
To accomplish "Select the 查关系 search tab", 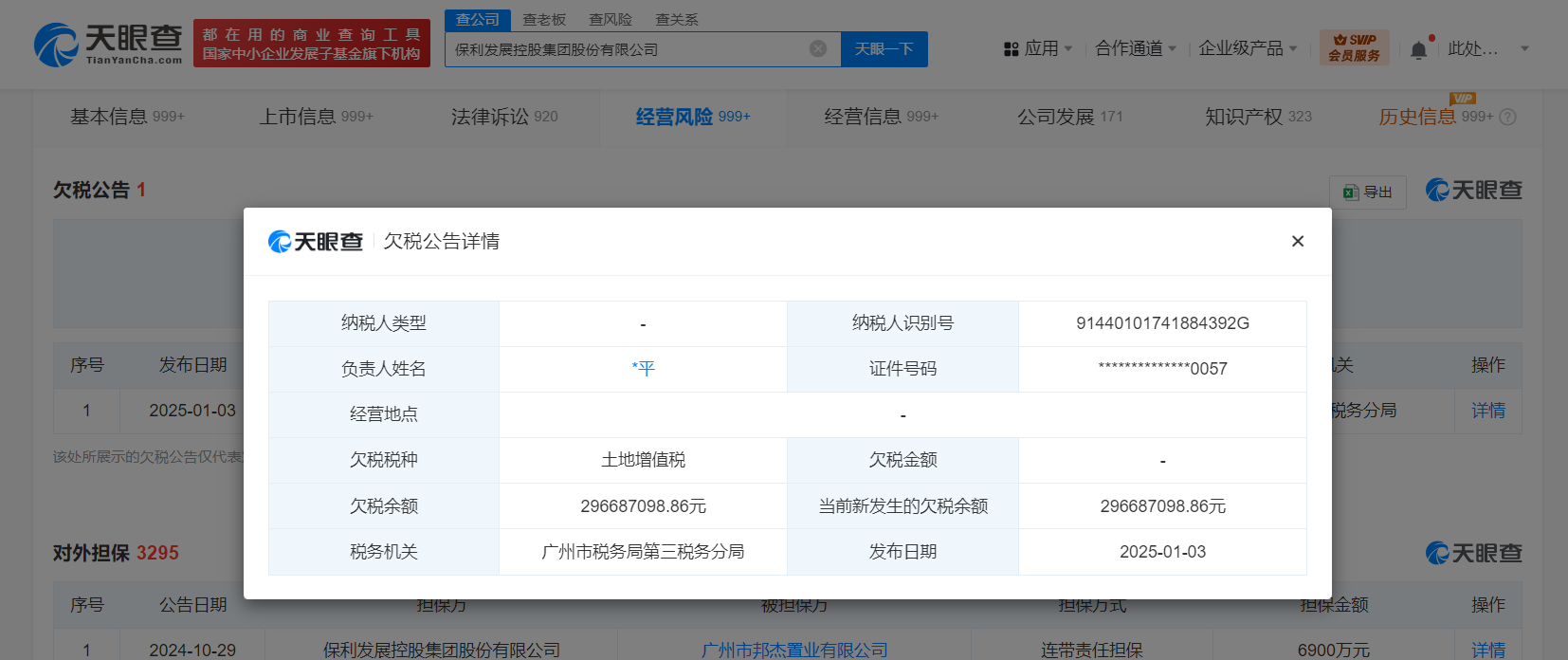I will 677,20.
